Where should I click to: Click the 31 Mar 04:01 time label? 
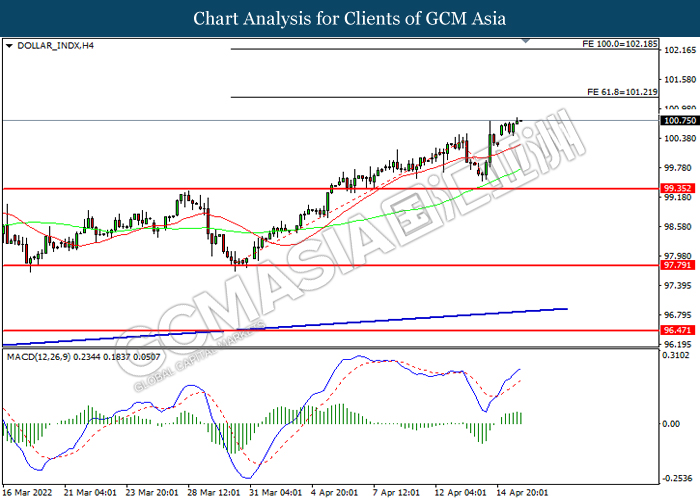pyautogui.click(x=275, y=492)
